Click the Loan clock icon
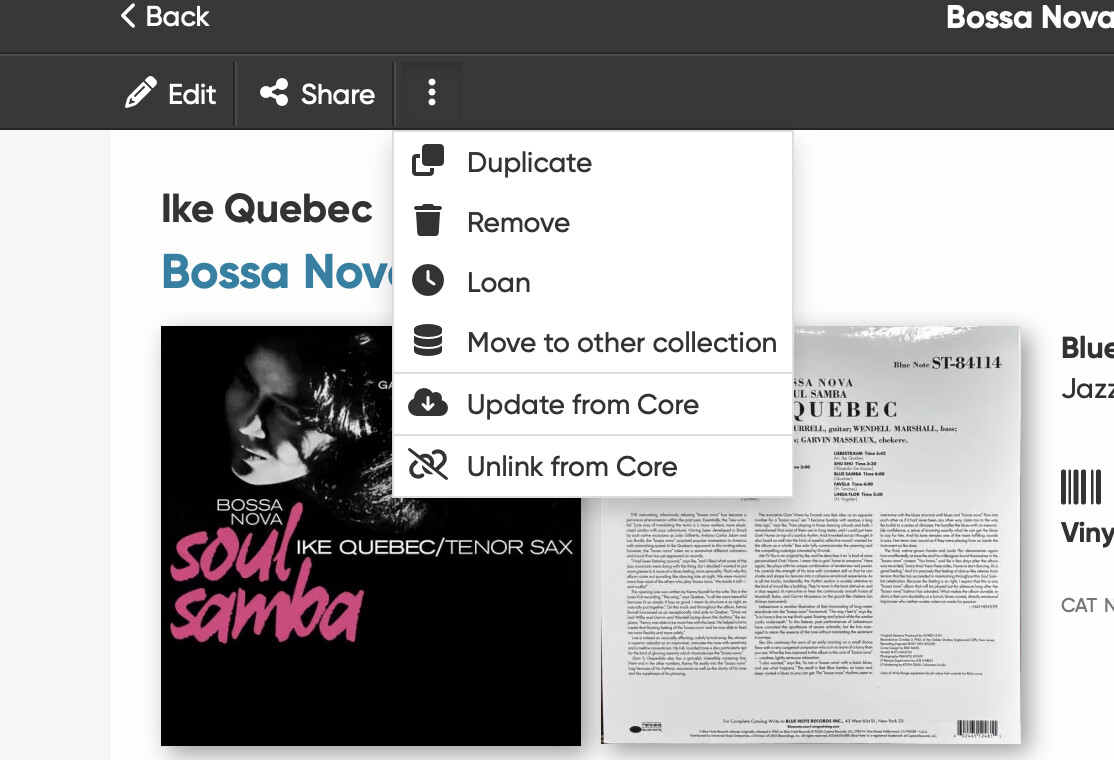1114x760 pixels. click(x=428, y=281)
